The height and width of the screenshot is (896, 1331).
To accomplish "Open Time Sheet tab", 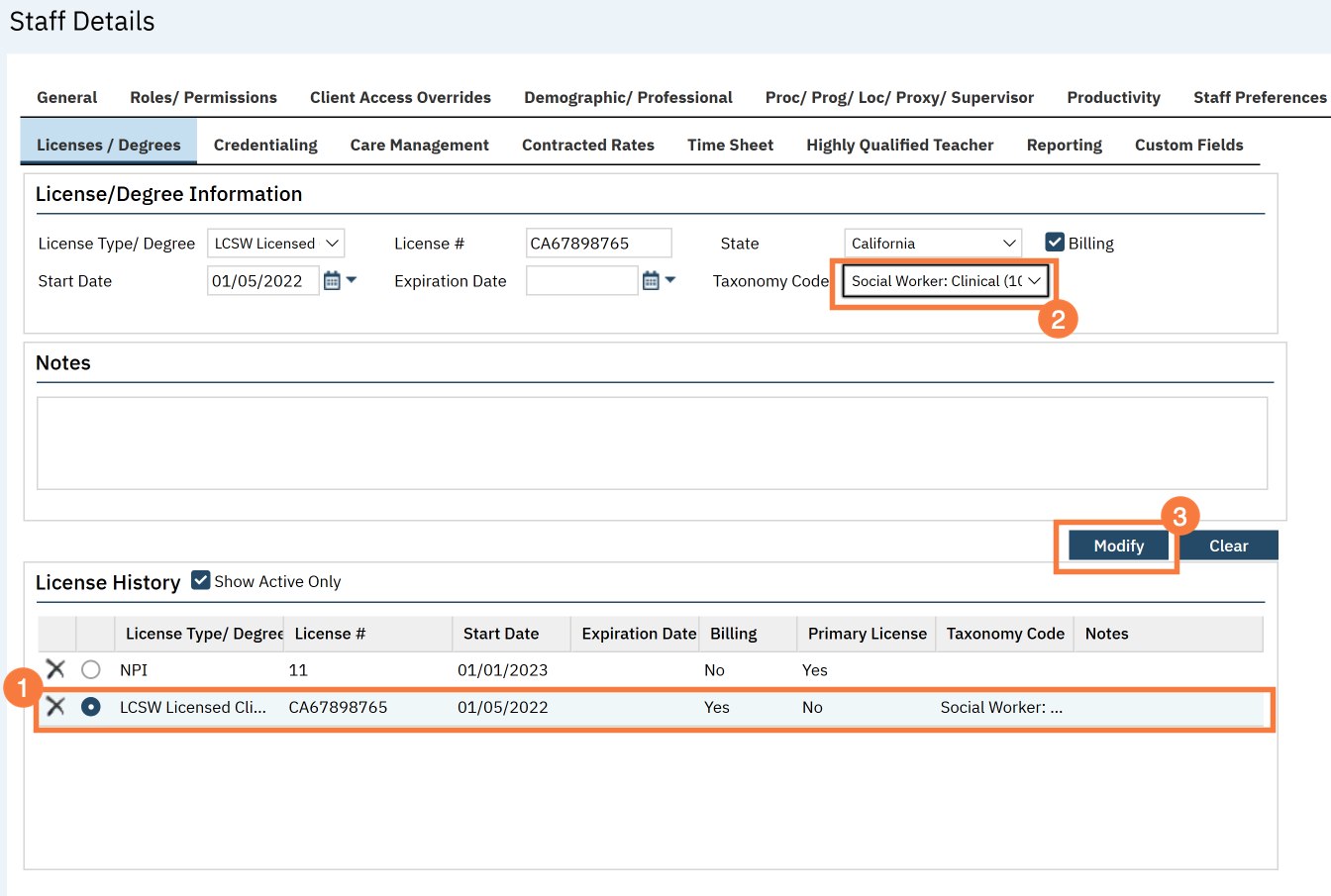I will tap(731, 145).
